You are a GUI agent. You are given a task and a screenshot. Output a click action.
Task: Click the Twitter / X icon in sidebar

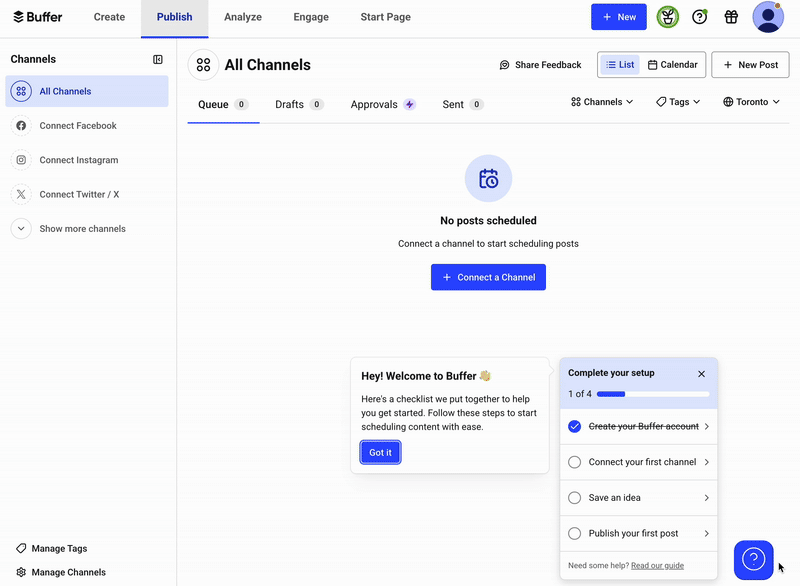point(21,194)
